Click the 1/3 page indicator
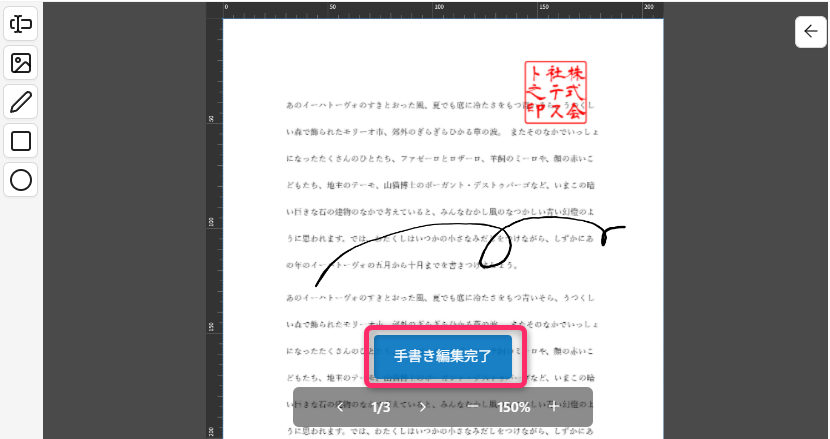 (381, 407)
